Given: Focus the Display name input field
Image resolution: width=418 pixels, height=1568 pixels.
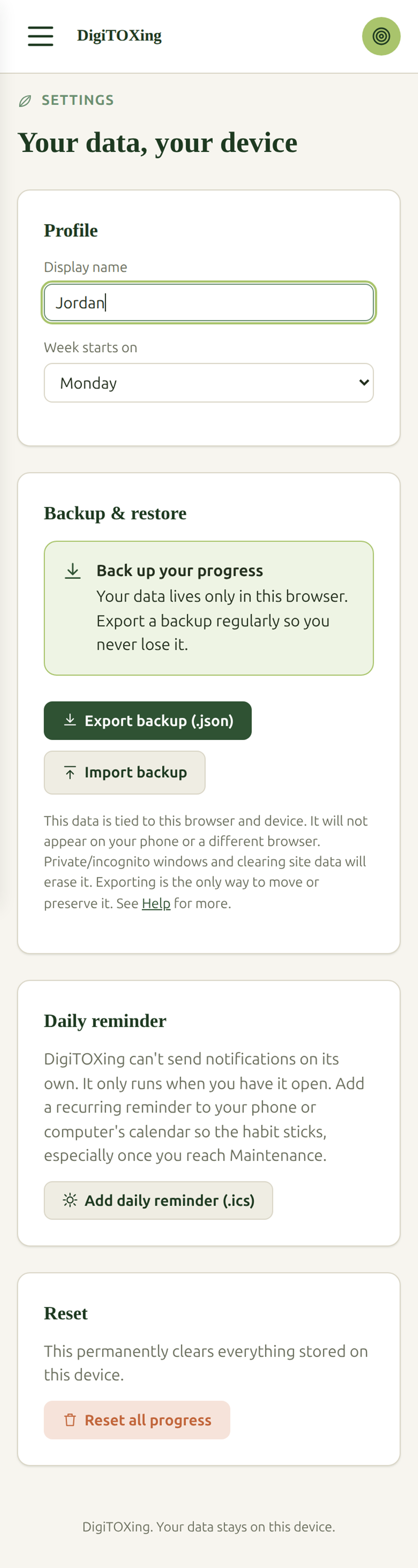Looking at the screenshot, I should pos(208,303).
